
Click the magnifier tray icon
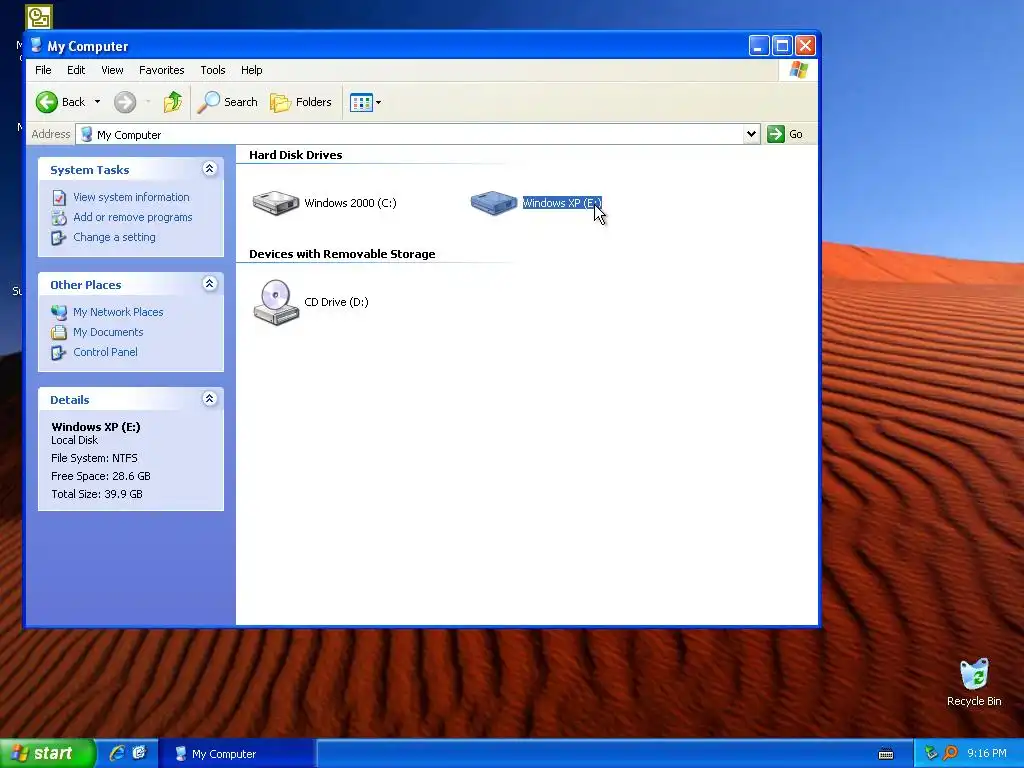(x=950, y=754)
